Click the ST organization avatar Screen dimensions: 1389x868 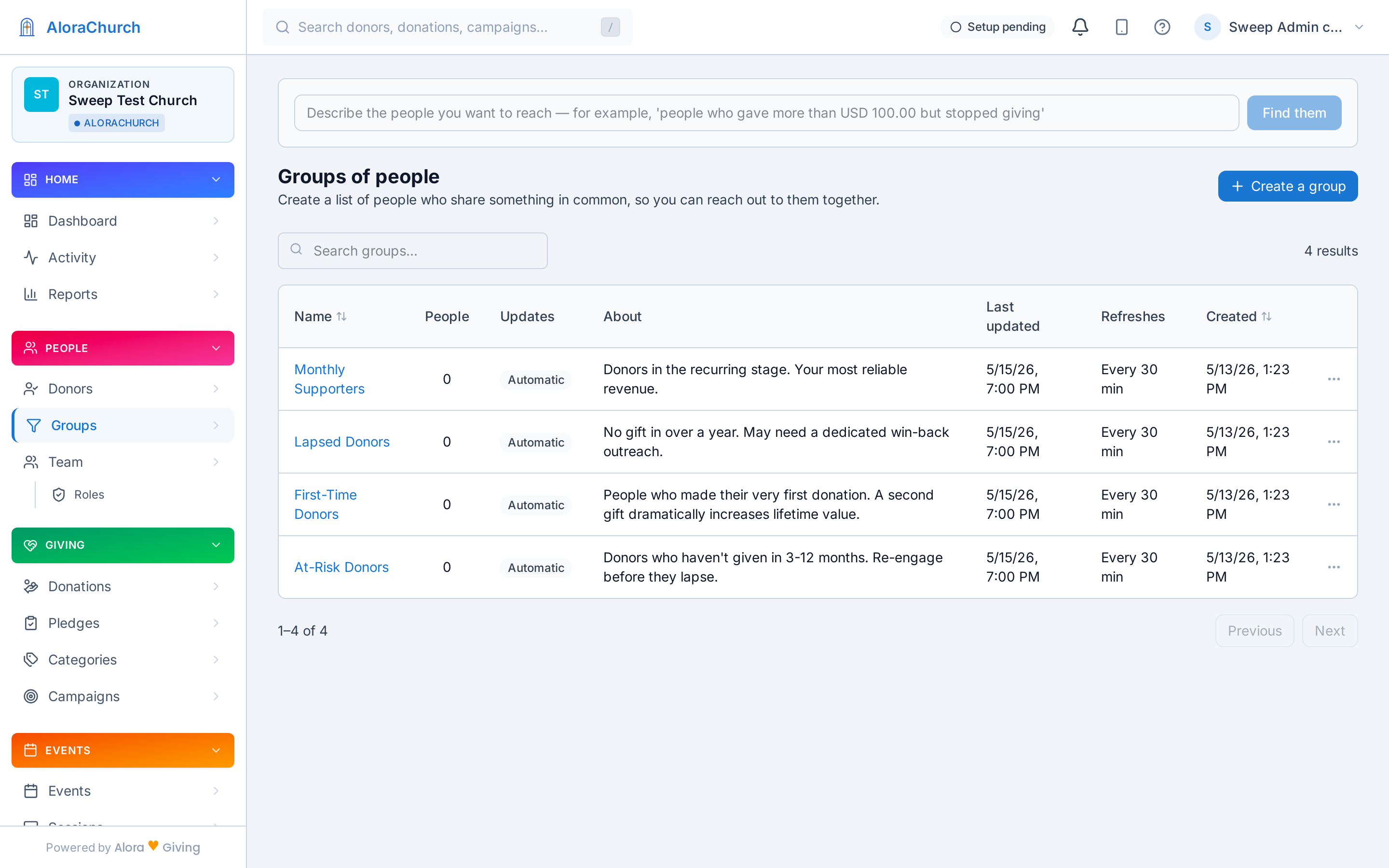coord(41,94)
